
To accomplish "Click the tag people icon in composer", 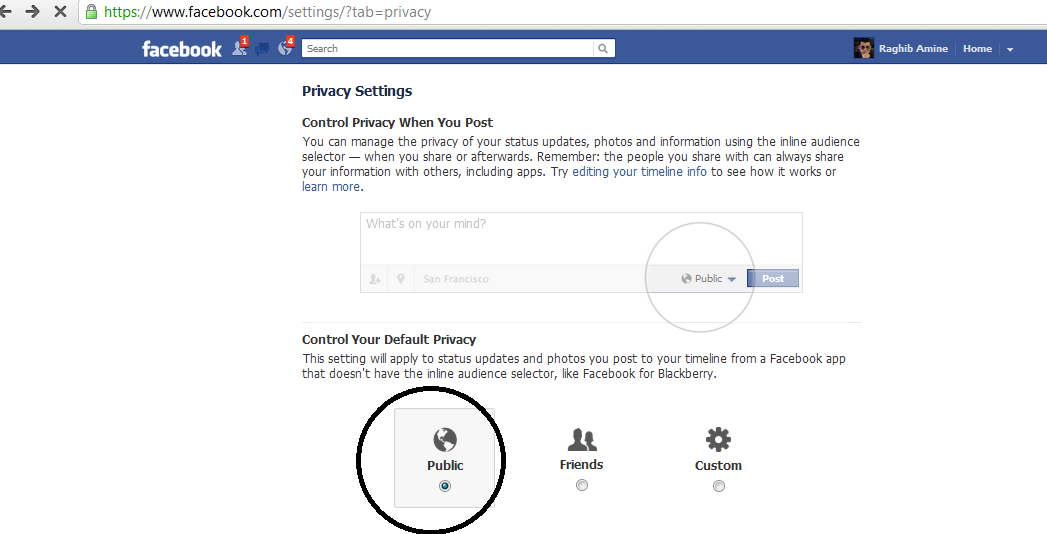I will 375,279.
